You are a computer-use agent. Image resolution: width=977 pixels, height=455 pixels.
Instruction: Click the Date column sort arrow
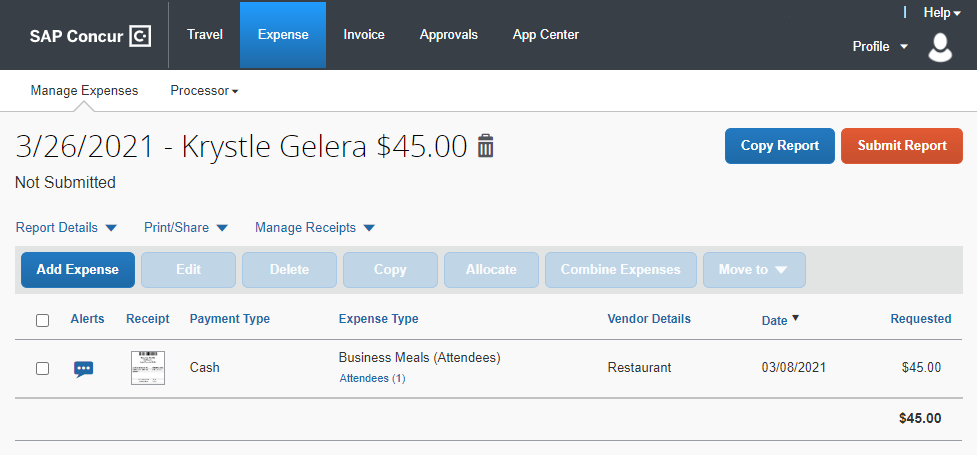[796, 319]
